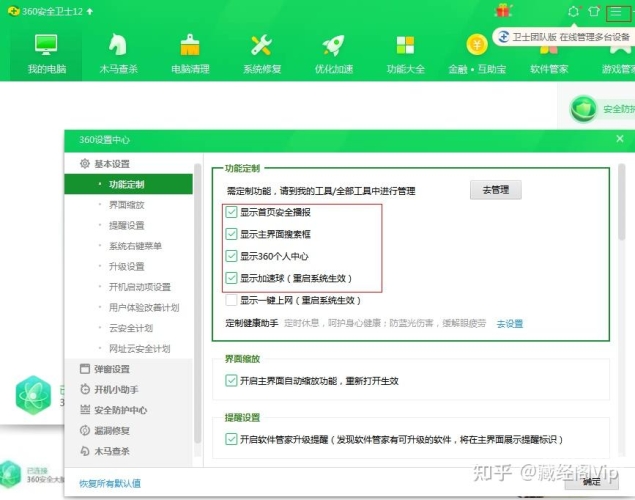The image size is (635, 500).
Task: Enable 显示一键上网 checkbox
Action: click(x=231, y=300)
